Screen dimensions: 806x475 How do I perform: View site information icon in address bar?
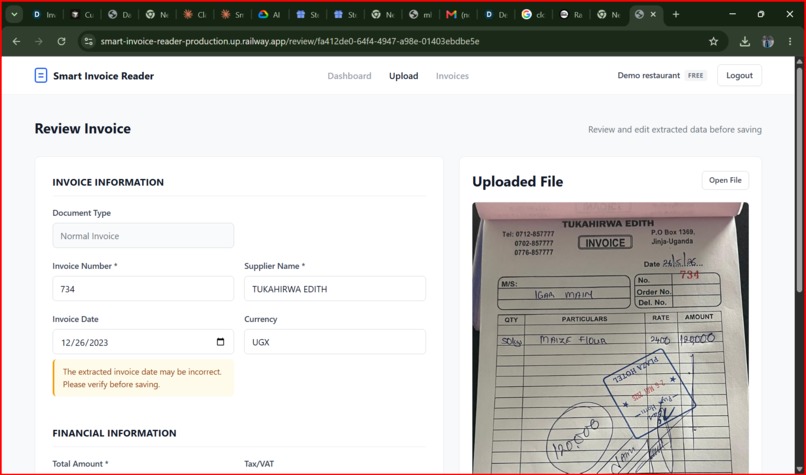pos(88,42)
